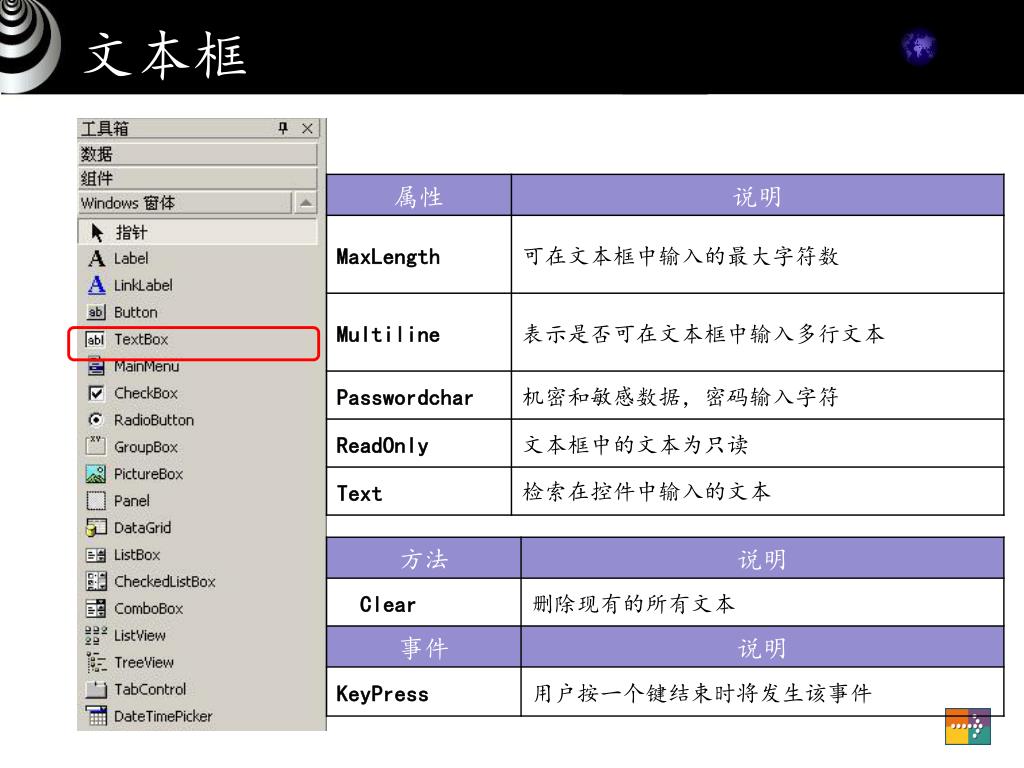Click the 方法 column header

(x=424, y=558)
